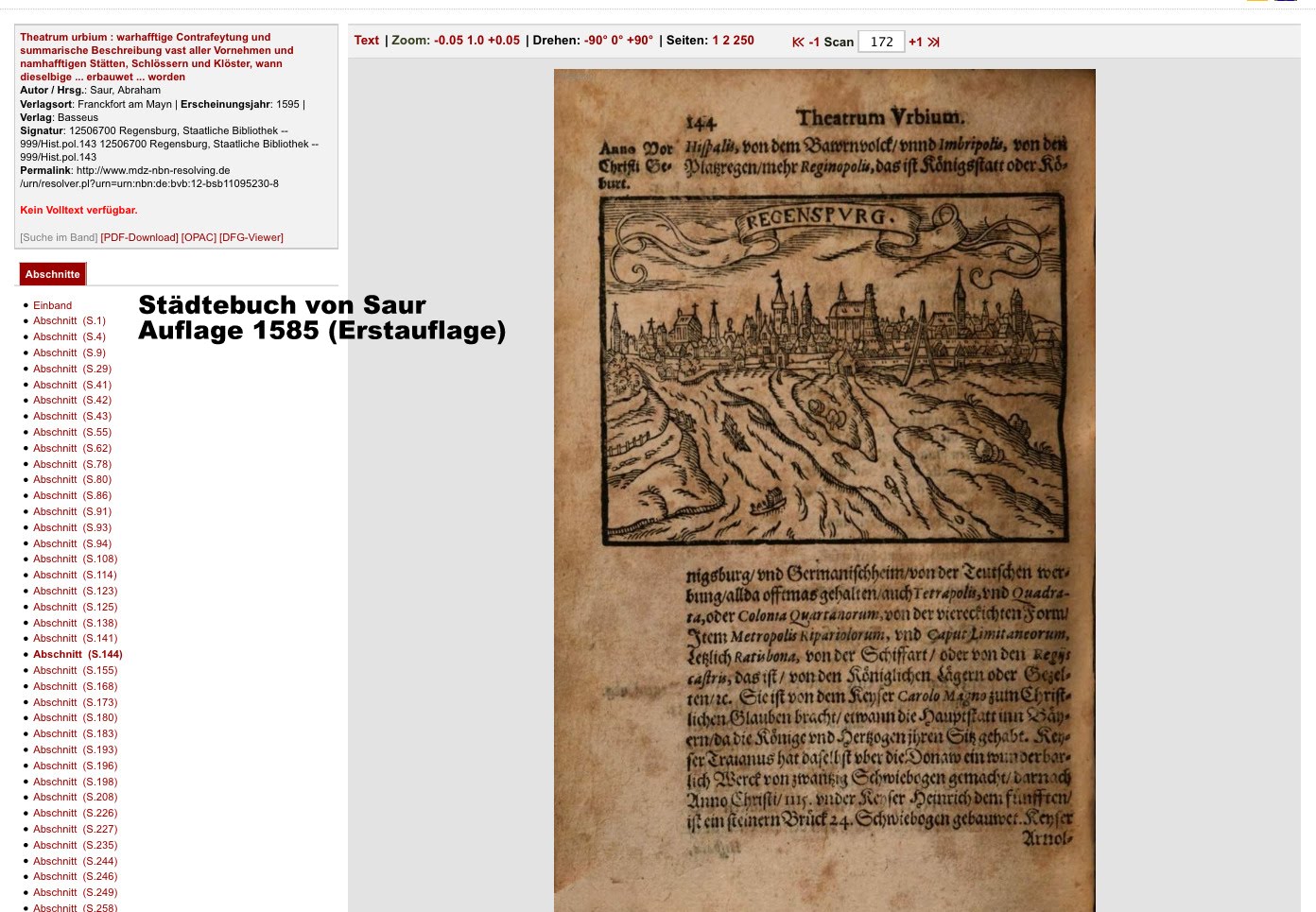Go to Abschnitt (S.42)
Screen dimensions: 1316x912
point(72,401)
